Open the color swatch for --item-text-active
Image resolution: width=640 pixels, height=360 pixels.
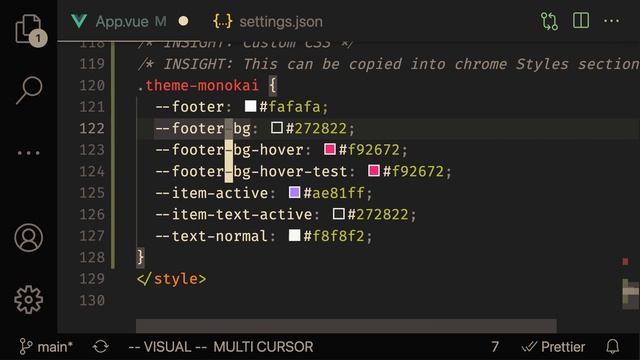[339, 213]
